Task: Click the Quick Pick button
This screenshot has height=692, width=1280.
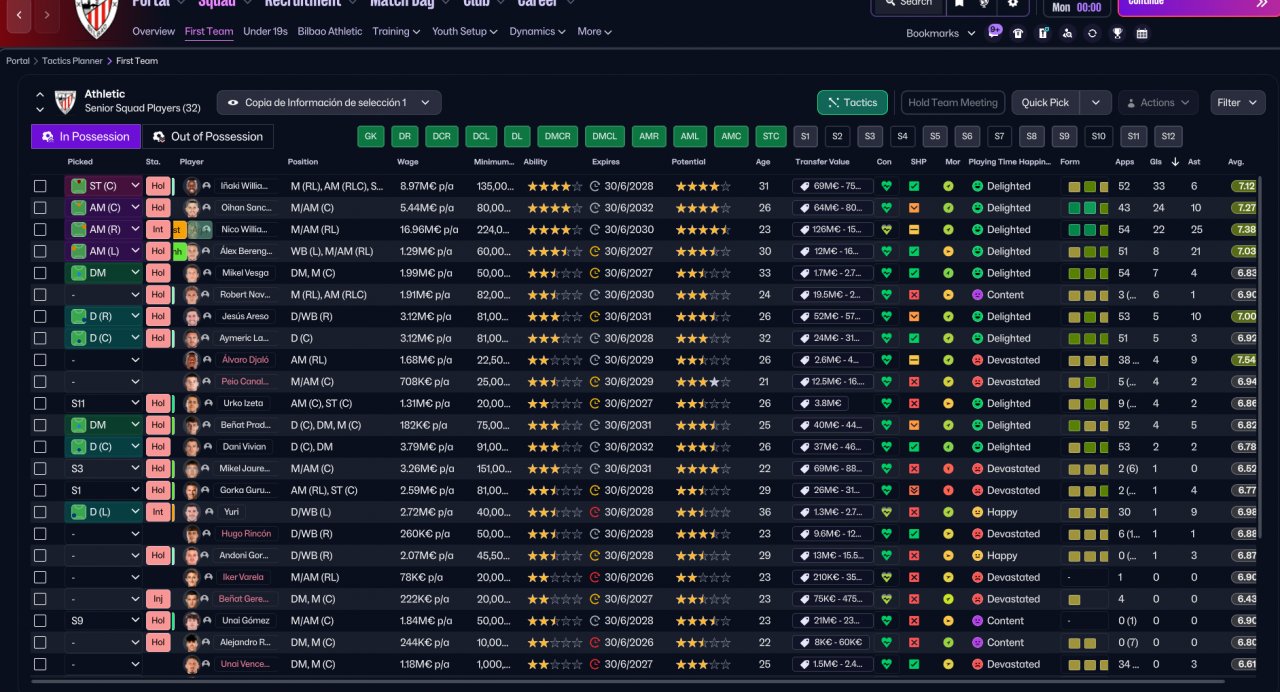Action: point(1045,102)
